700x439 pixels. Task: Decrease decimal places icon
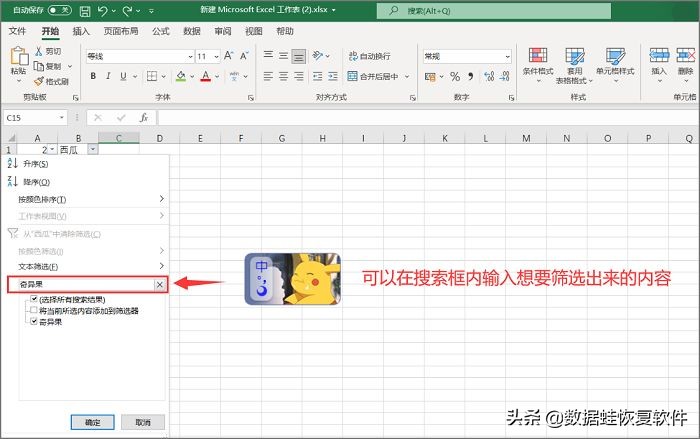coord(505,76)
